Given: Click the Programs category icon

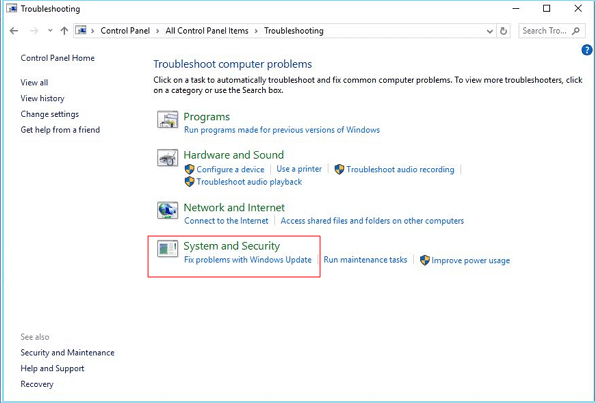Looking at the screenshot, I should point(168,119).
